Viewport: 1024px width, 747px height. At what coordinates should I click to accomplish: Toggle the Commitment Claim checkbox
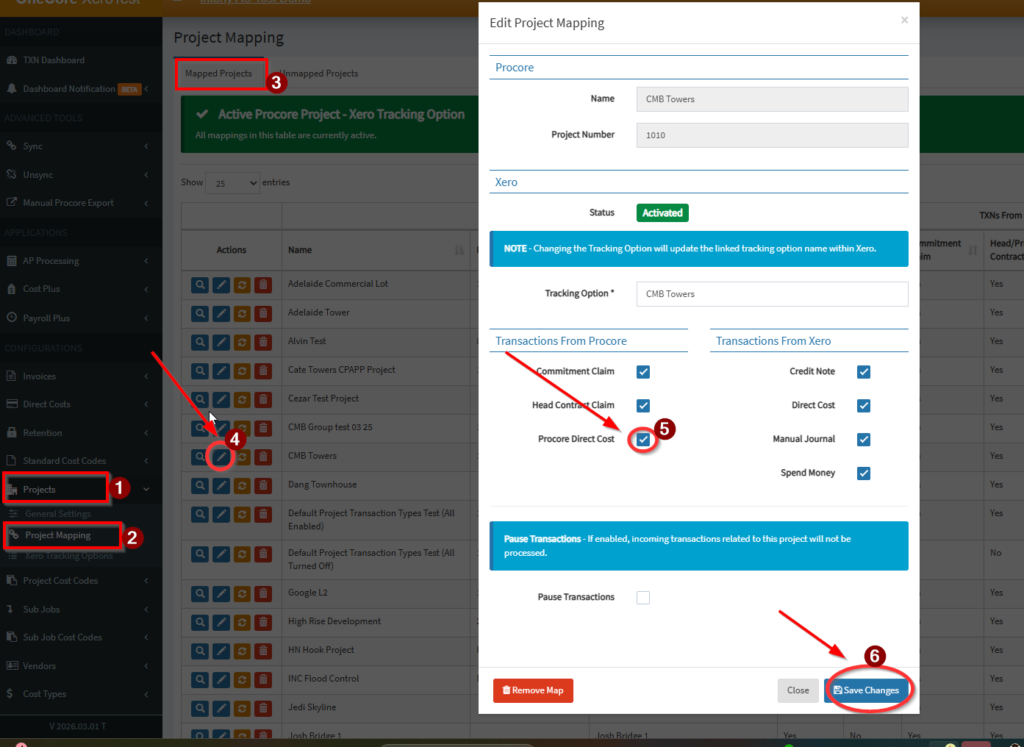click(643, 372)
